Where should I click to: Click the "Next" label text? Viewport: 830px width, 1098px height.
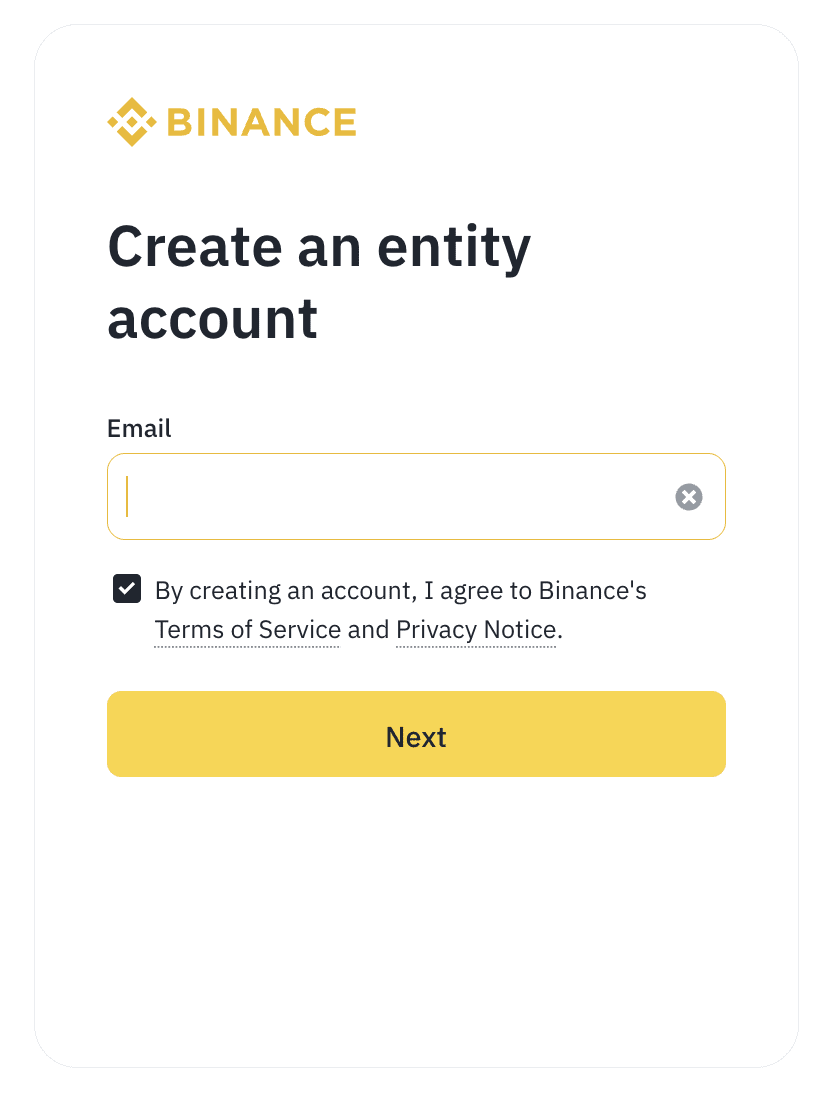click(416, 737)
